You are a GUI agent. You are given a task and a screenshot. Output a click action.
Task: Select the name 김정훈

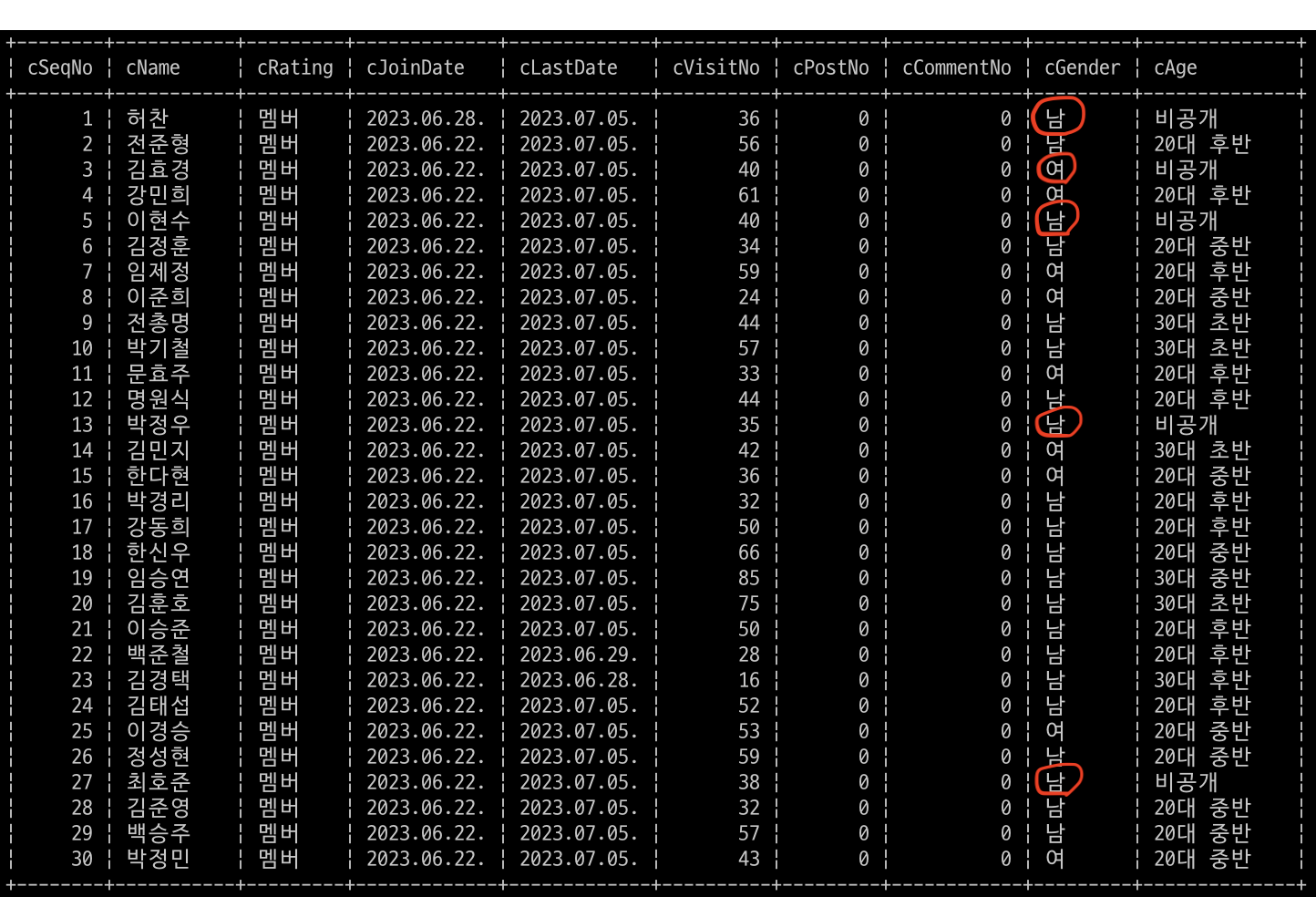click(x=159, y=246)
